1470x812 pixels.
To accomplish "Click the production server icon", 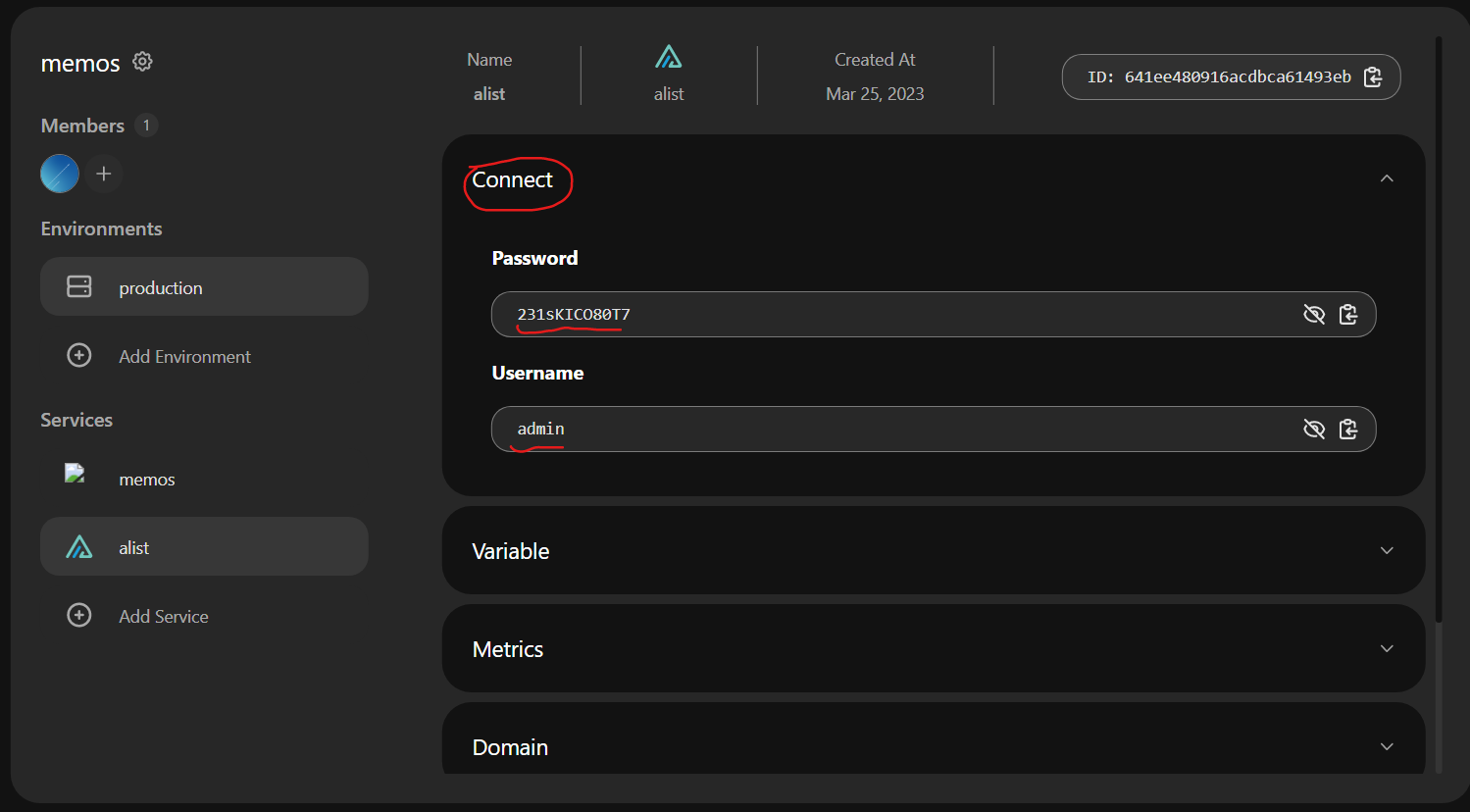I will coord(79,286).
